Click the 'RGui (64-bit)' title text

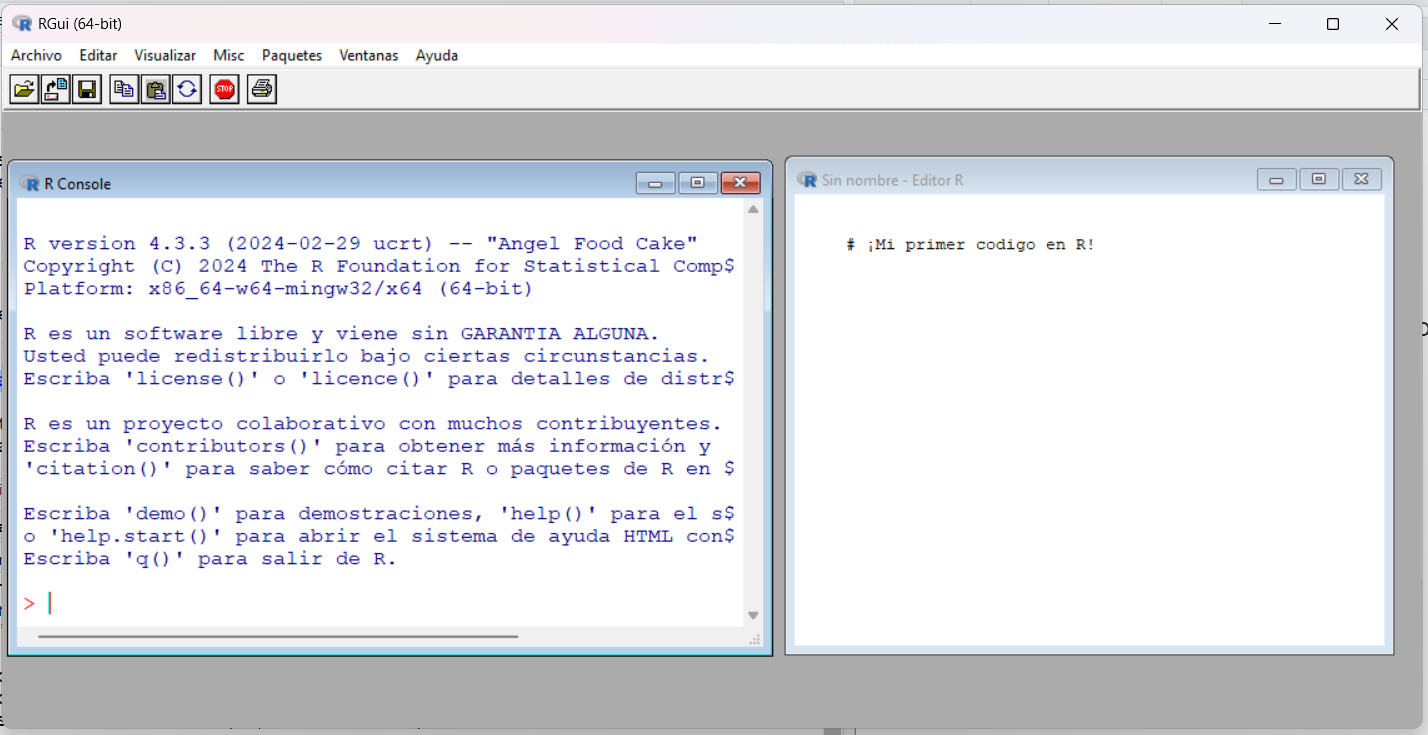(x=79, y=23)
